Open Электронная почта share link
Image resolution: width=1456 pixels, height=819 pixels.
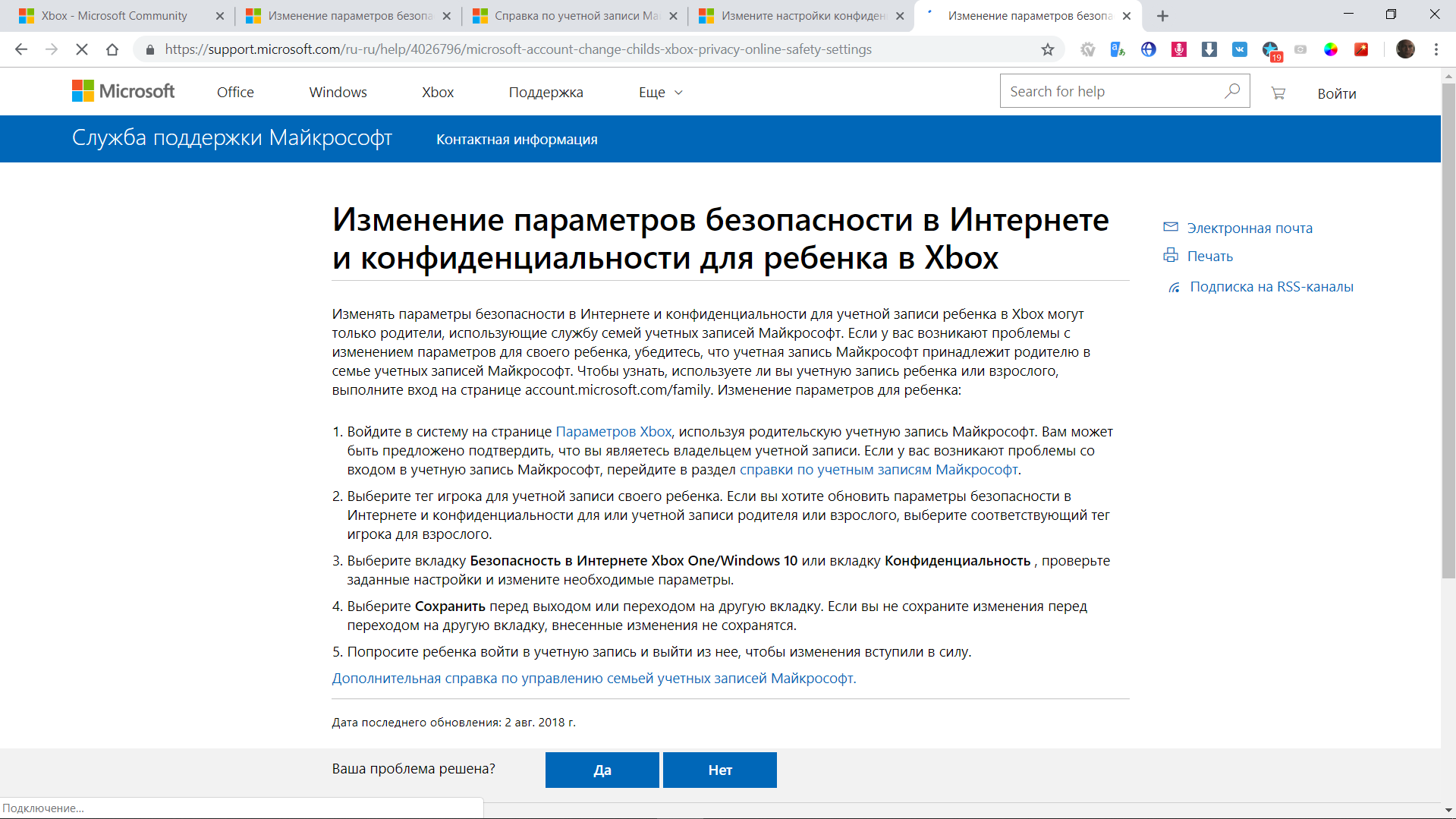(1250, 228)
